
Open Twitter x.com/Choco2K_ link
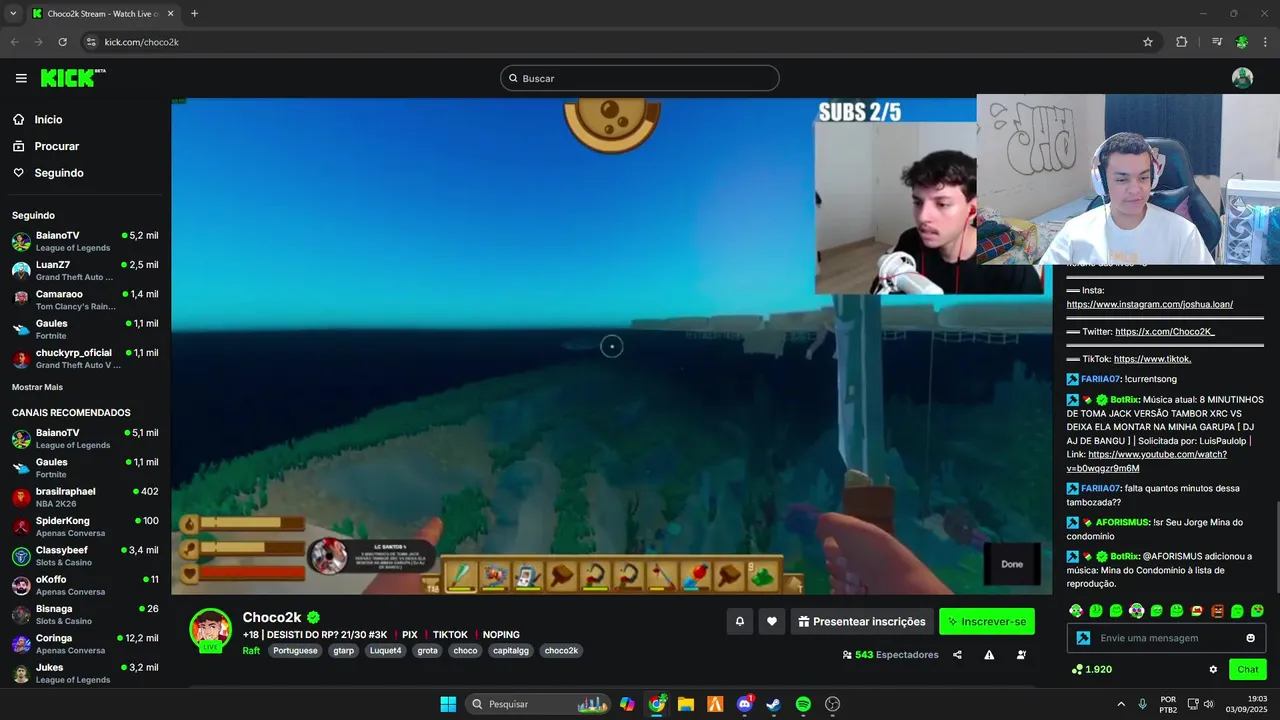[1165, 331]
